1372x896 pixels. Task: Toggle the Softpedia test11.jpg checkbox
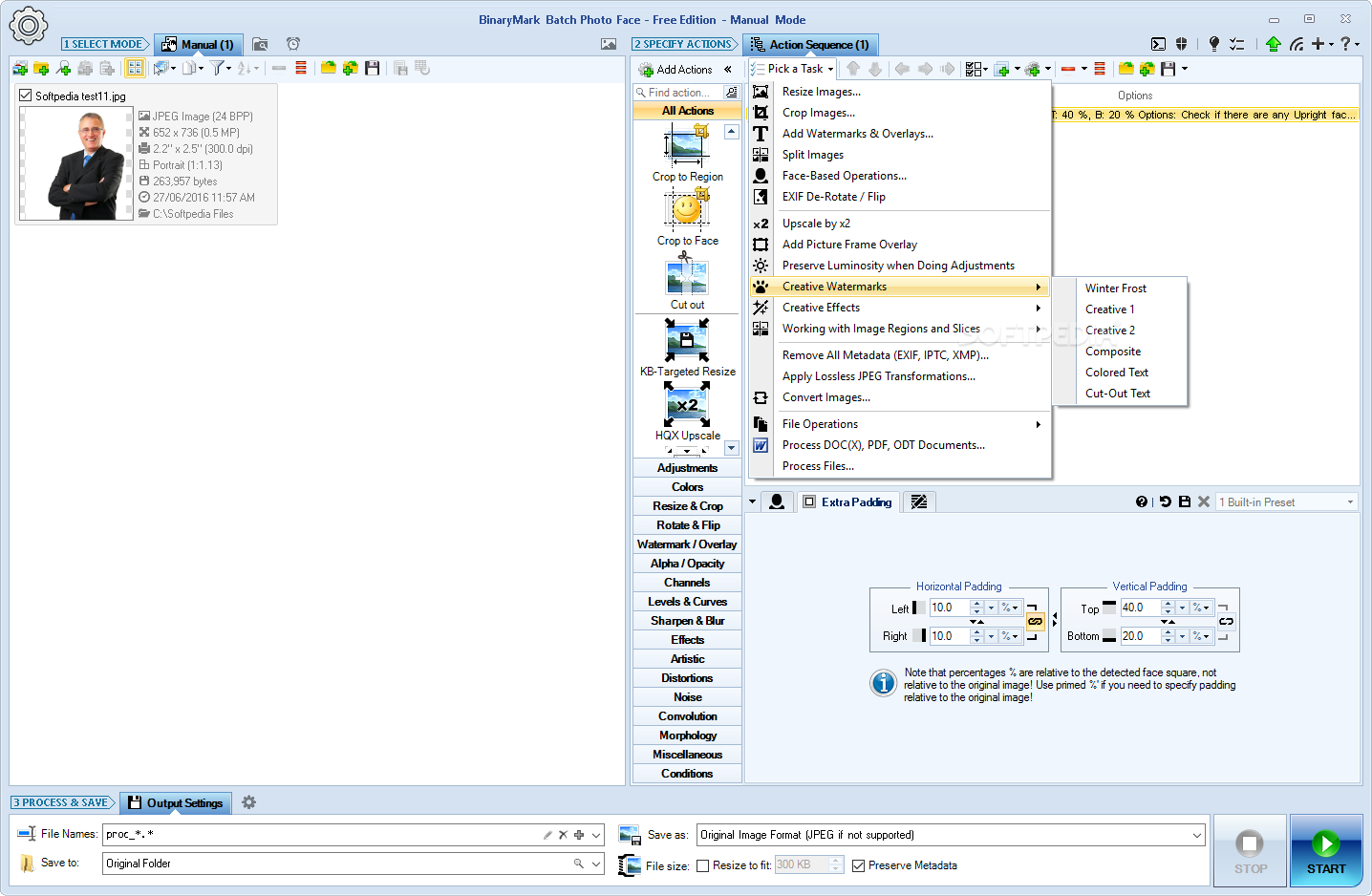26,96
